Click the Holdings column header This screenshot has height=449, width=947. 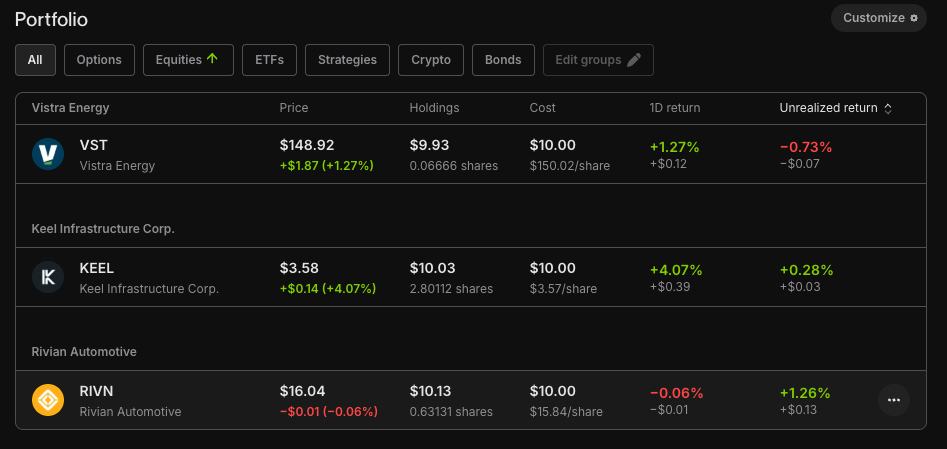[434, 108]
